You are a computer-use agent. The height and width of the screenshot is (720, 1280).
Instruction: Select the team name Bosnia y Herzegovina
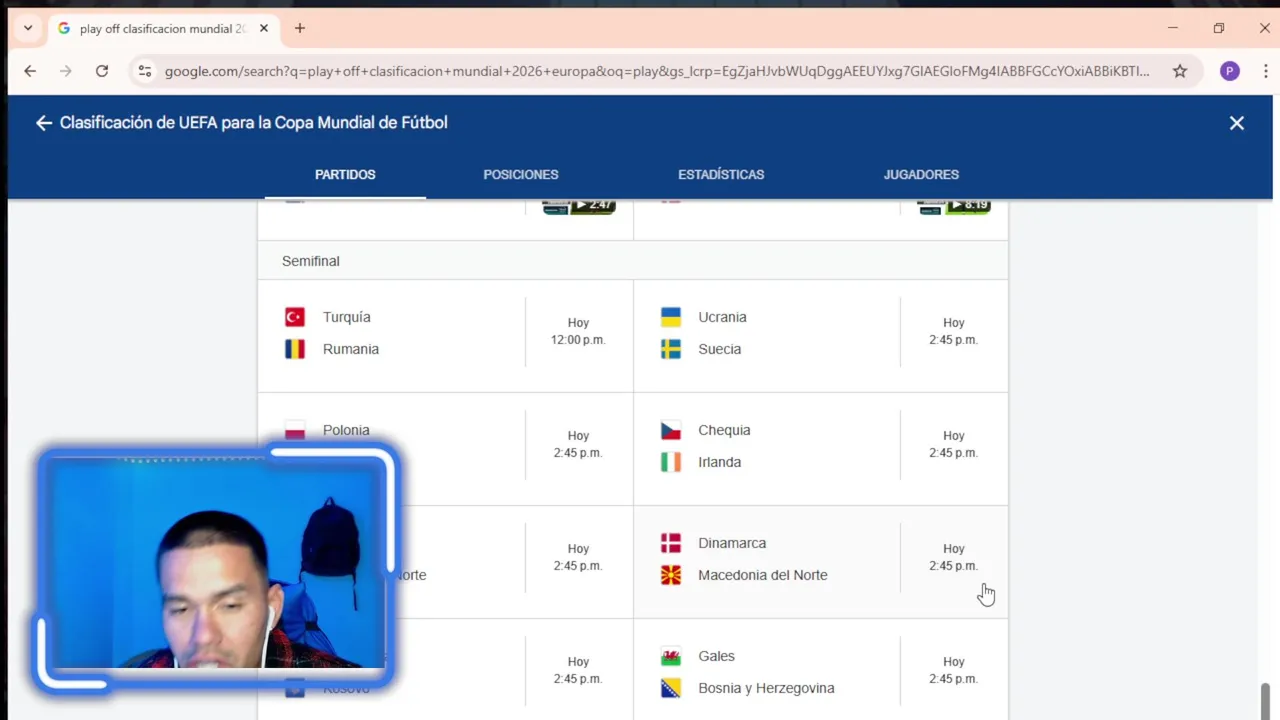[x=766, y=688]
